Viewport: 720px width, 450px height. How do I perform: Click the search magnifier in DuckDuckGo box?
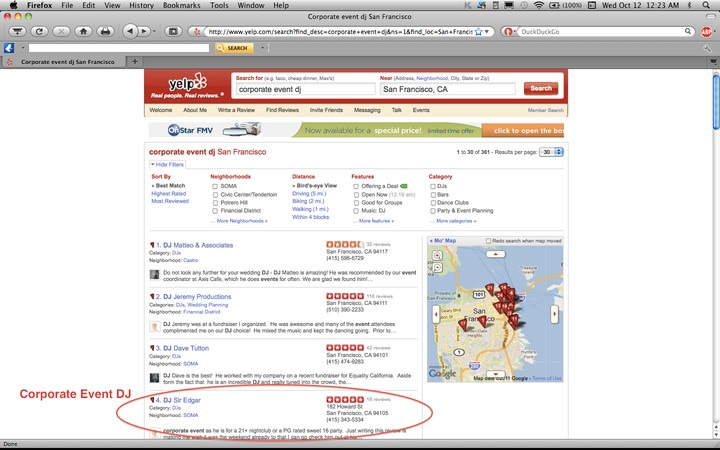tap(687, 31)
